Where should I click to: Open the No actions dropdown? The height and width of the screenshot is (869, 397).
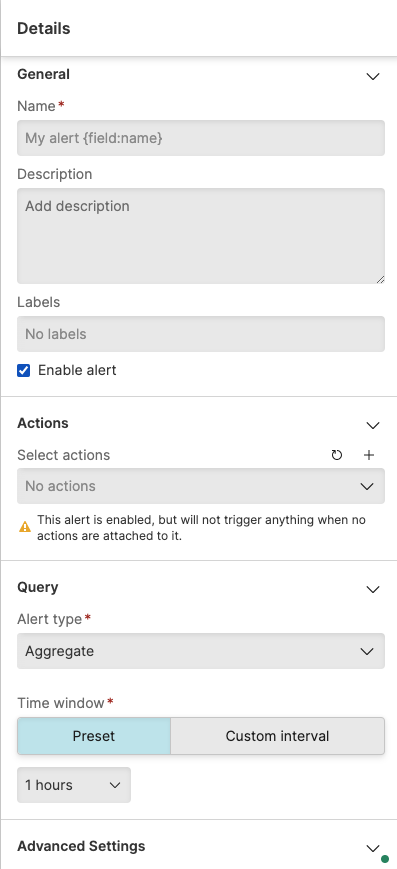point(201,486)
